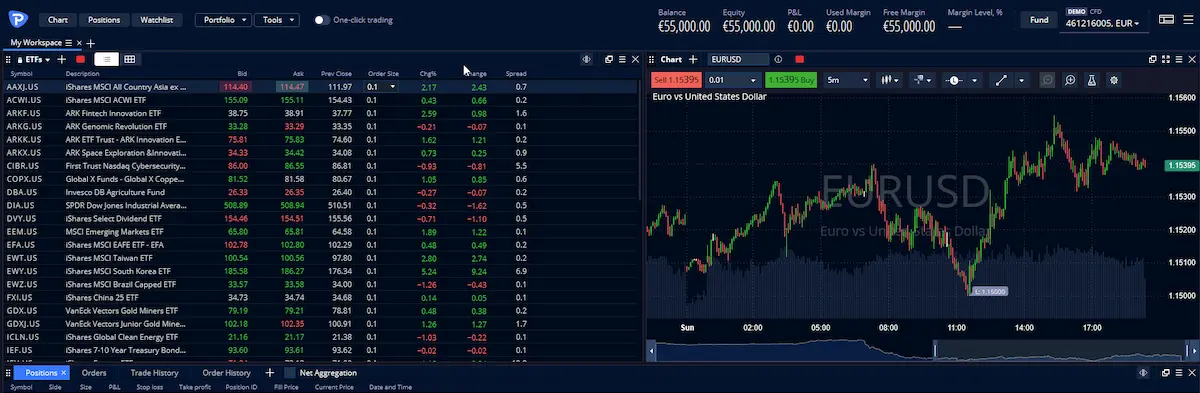Open the Order History tab
This screenshot has width=1200, height=393.
tap(226, 373)
